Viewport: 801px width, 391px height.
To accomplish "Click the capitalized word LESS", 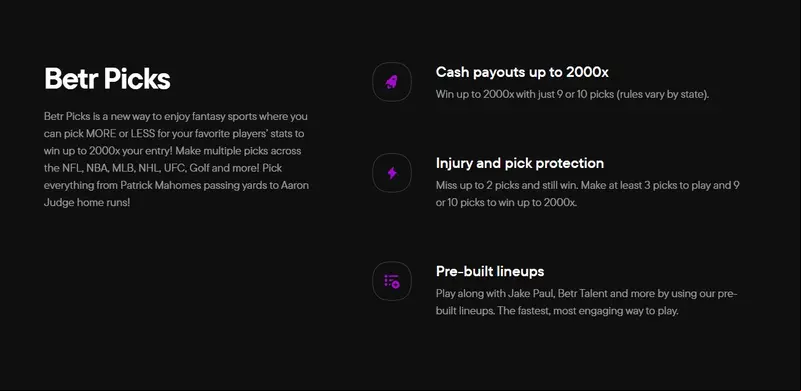I will pyautogui.click(x=141, y=133).
